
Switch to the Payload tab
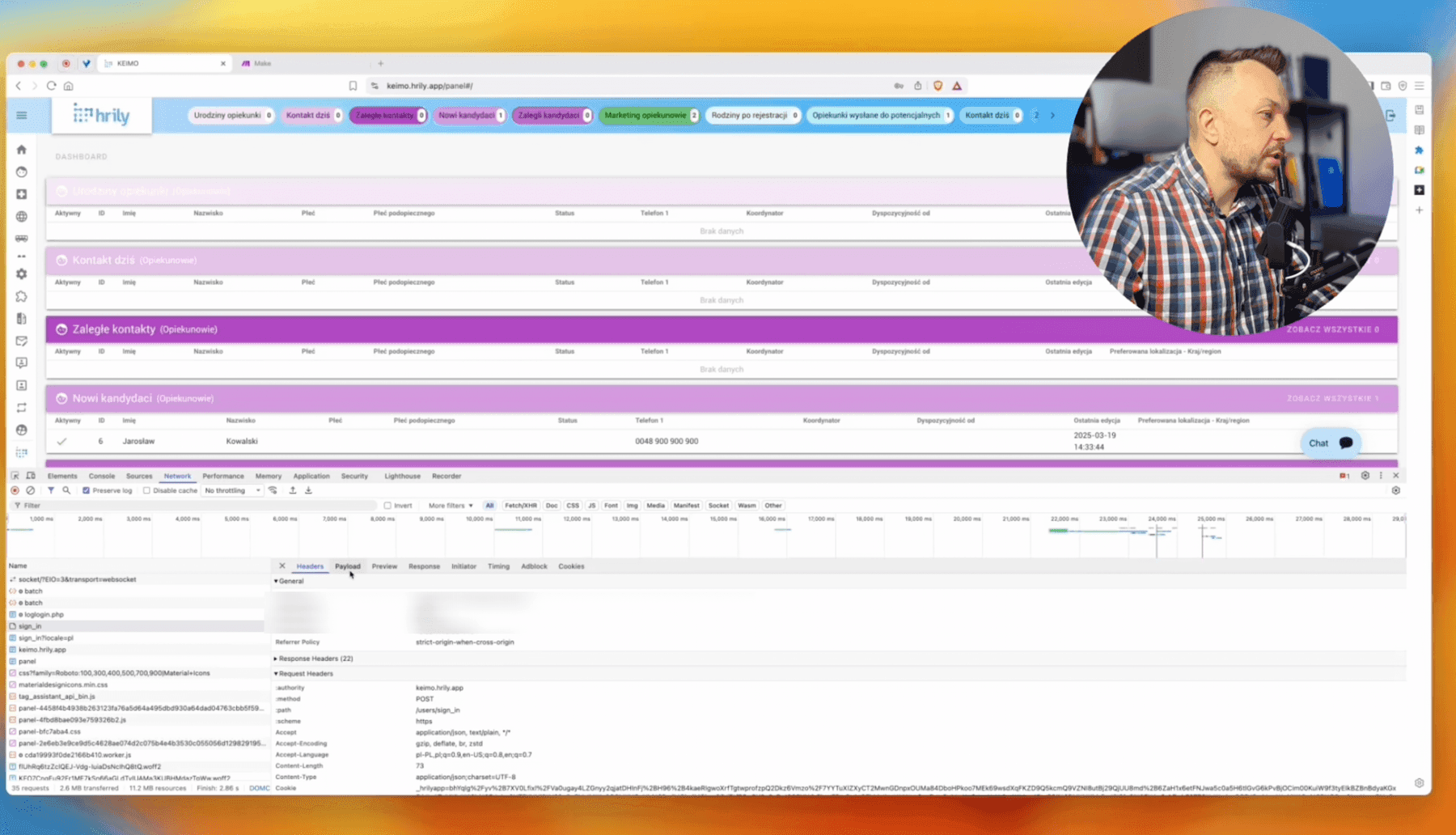[x=348, y=566]
